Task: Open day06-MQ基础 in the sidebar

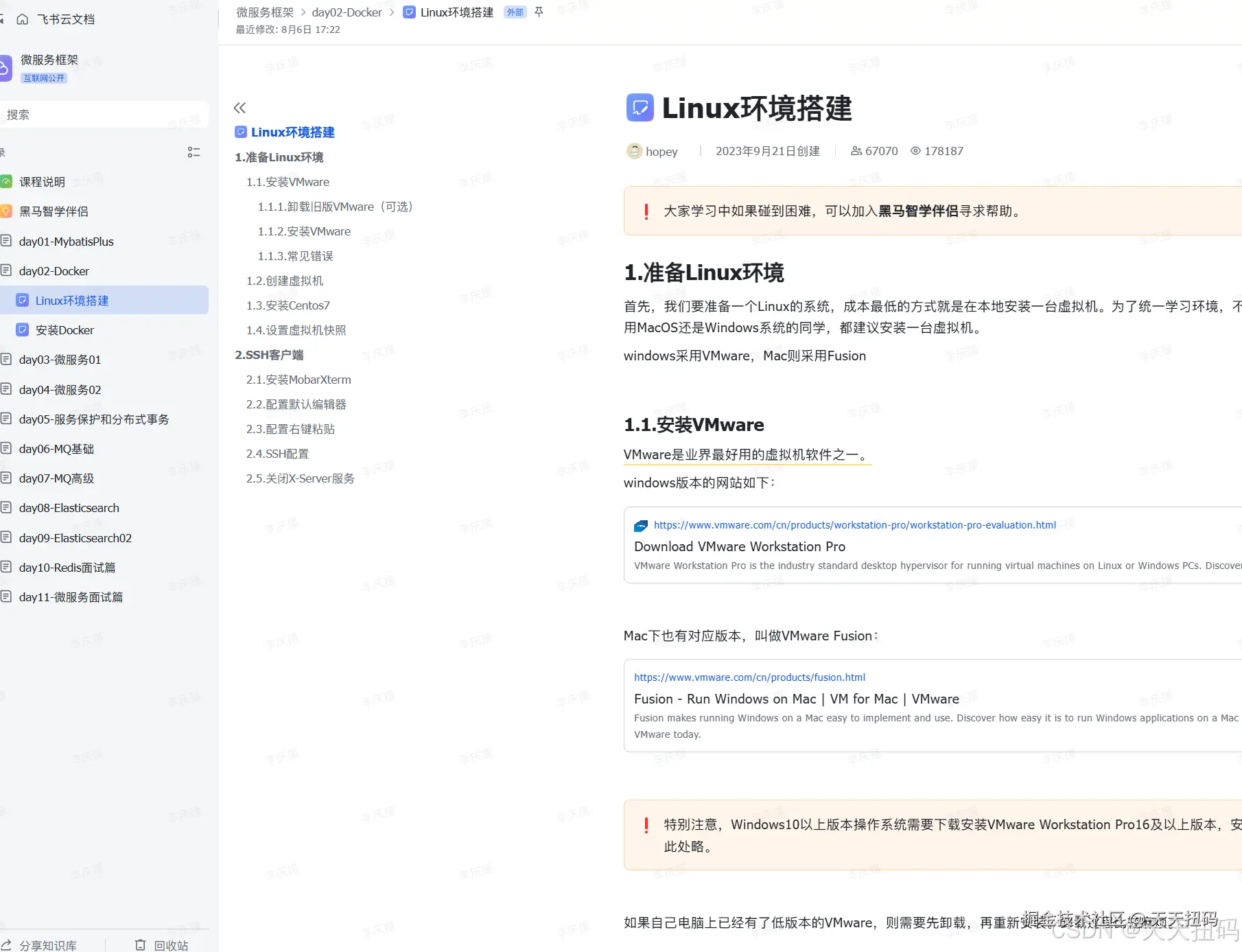Action: point(56,449)
